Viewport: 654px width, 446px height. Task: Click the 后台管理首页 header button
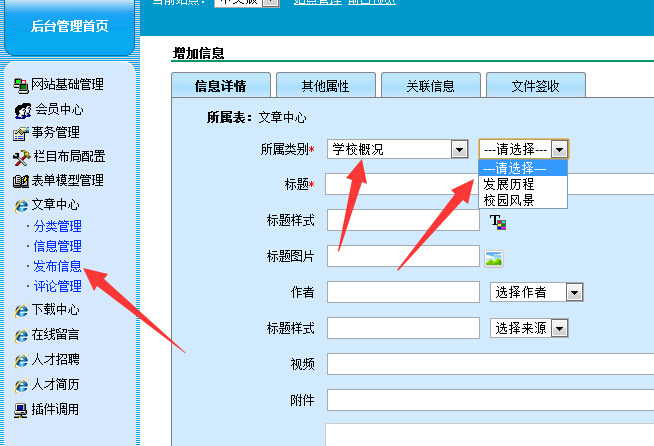coord(69,26)
